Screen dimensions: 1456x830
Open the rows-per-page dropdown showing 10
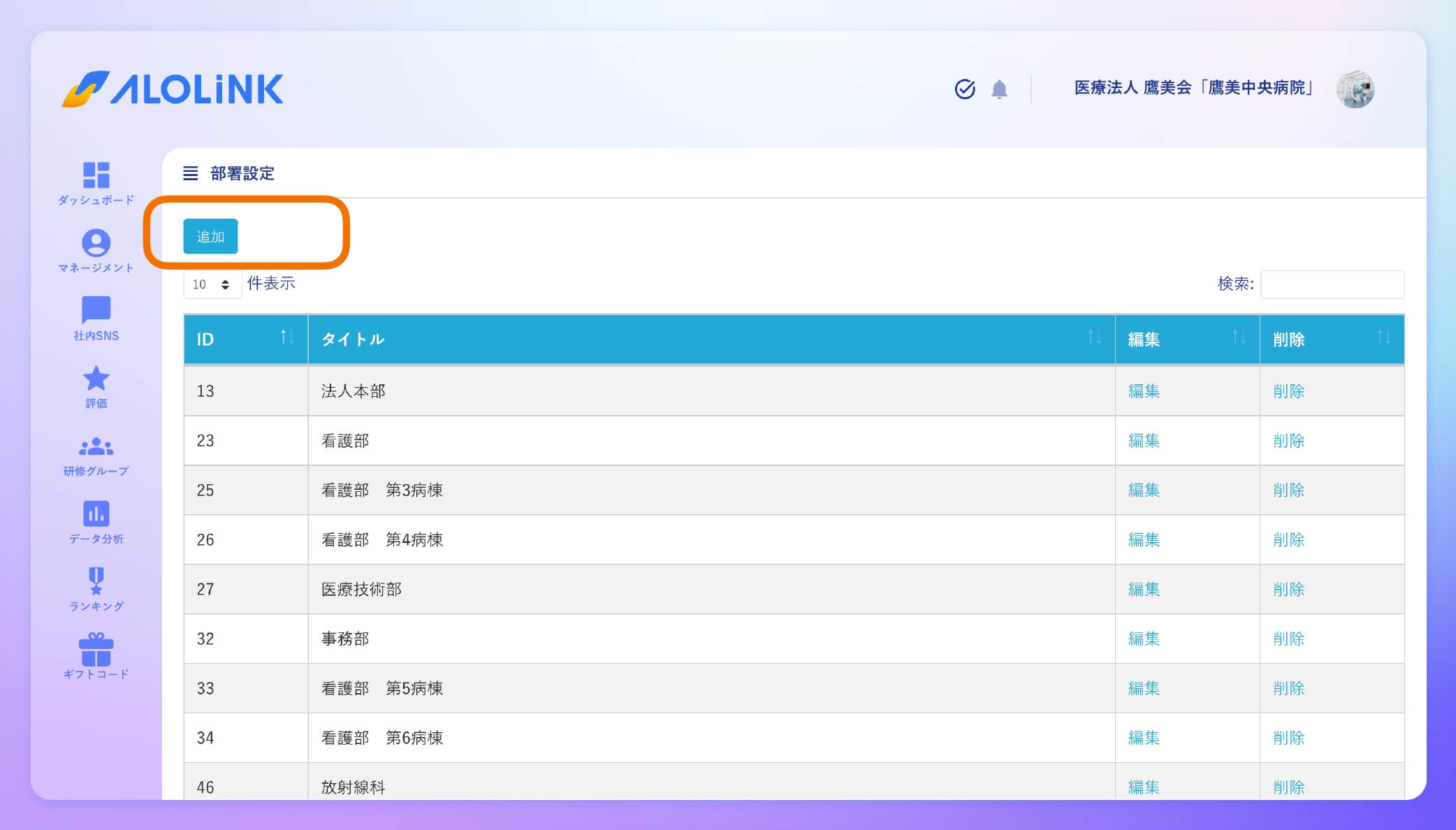click(212, 284)
